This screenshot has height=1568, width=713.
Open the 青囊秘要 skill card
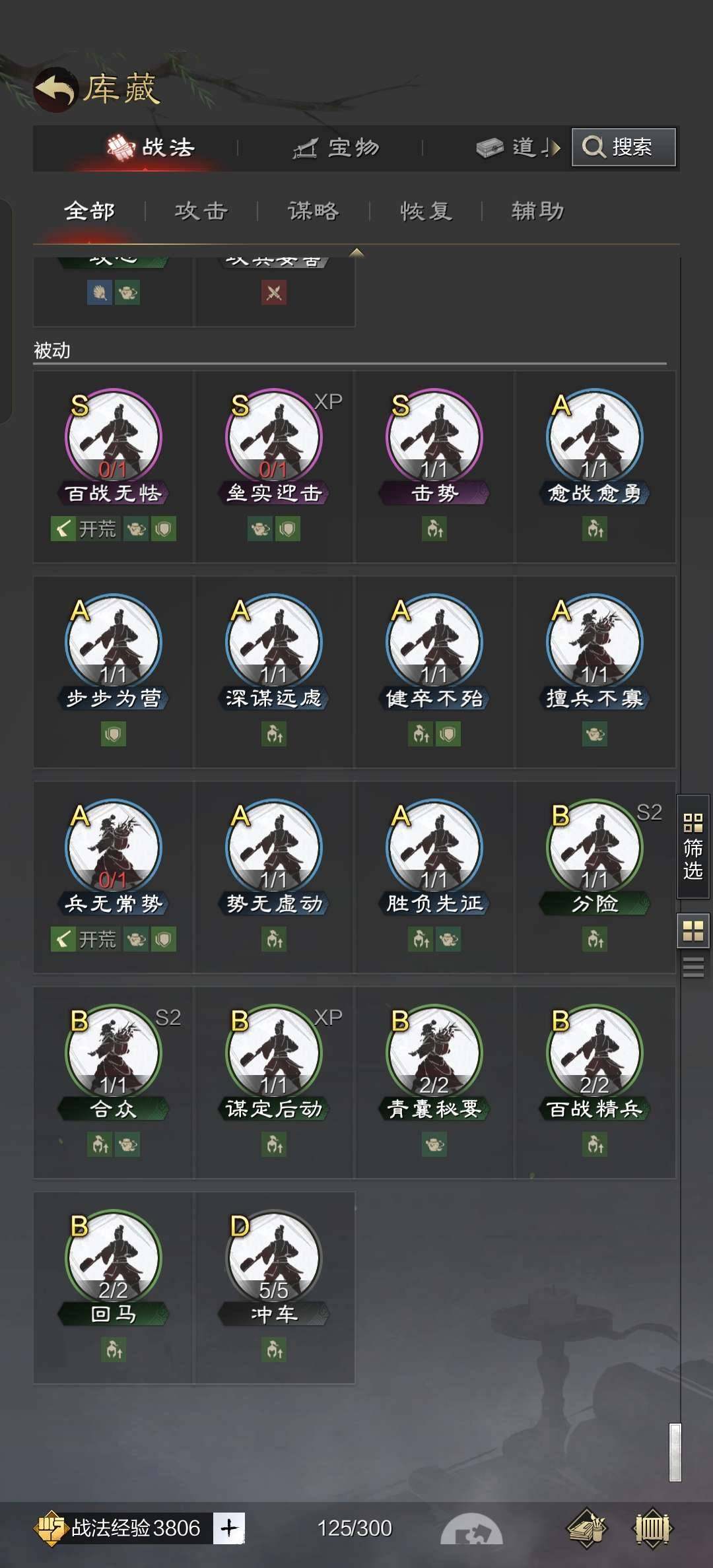pos(434,1082)
